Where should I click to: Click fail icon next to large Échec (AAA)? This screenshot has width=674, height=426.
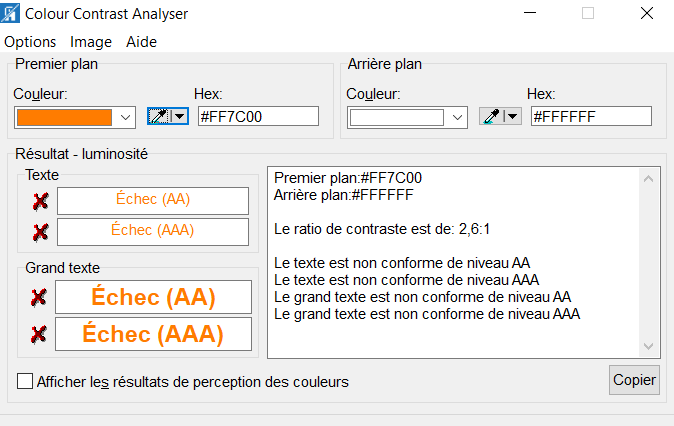click(x=38, y=334)
